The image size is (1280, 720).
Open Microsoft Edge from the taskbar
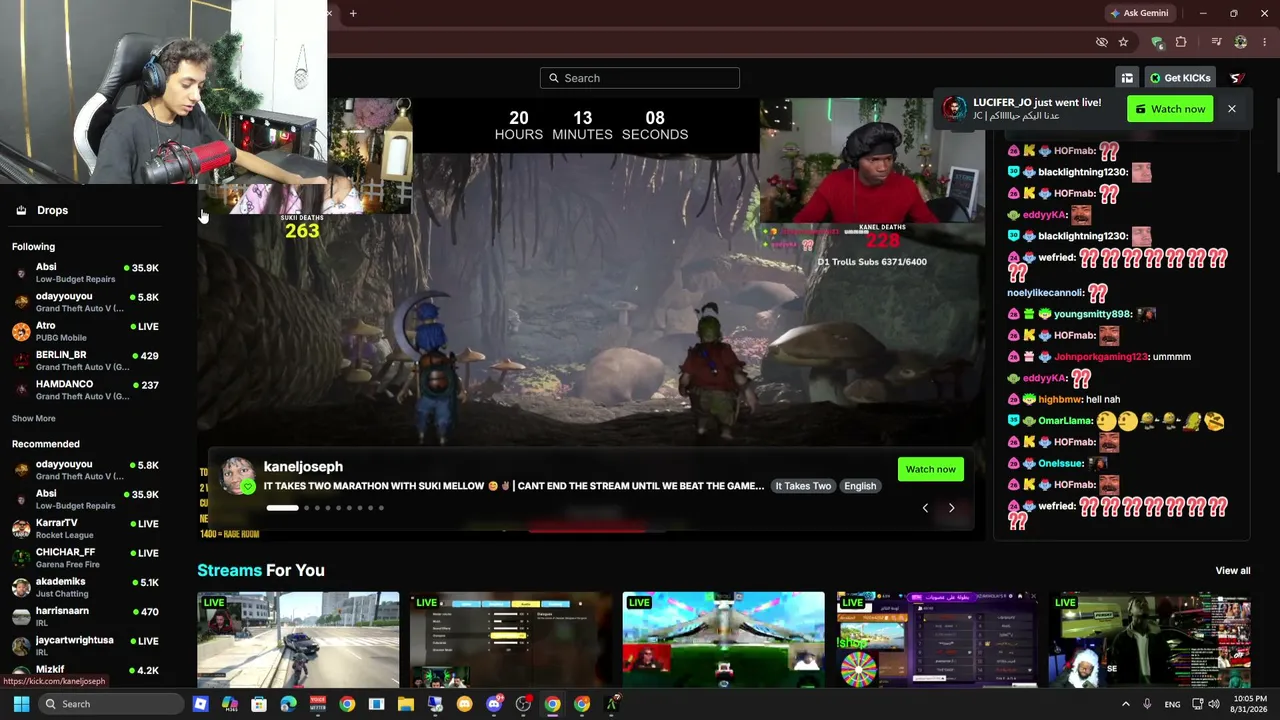pyautogui.click(x=288, y=704)
